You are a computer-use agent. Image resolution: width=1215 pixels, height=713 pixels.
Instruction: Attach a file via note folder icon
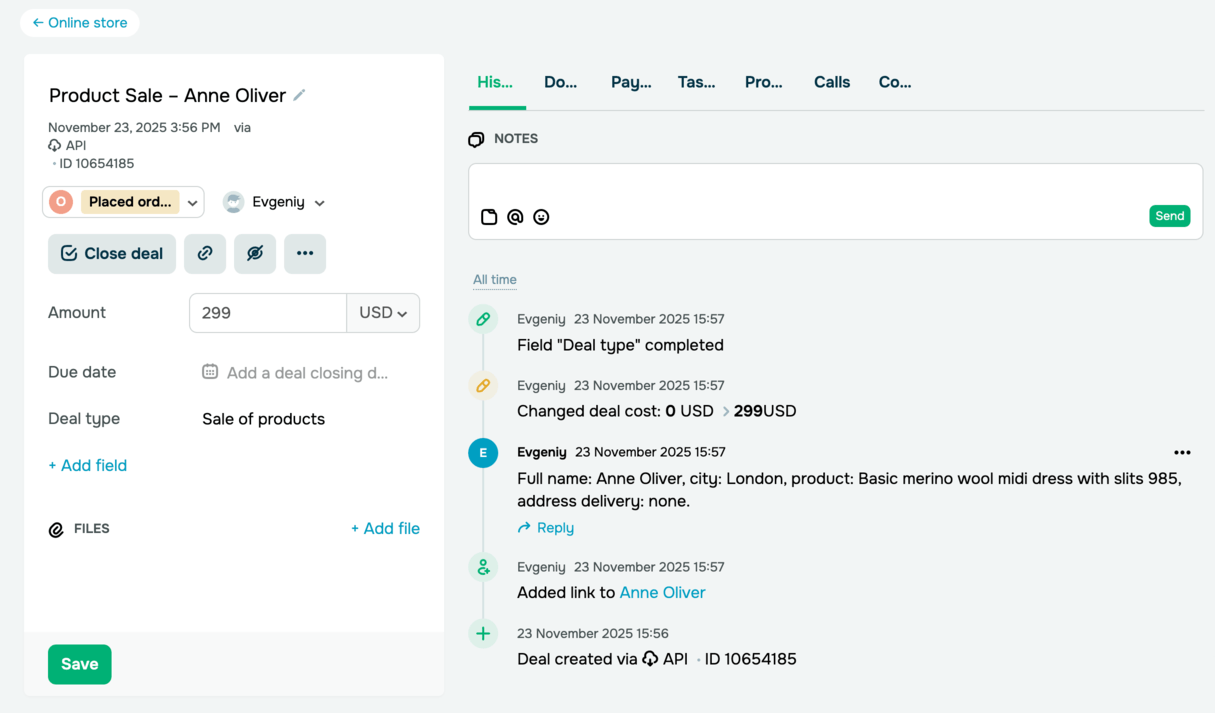click(x=489, y=217)
